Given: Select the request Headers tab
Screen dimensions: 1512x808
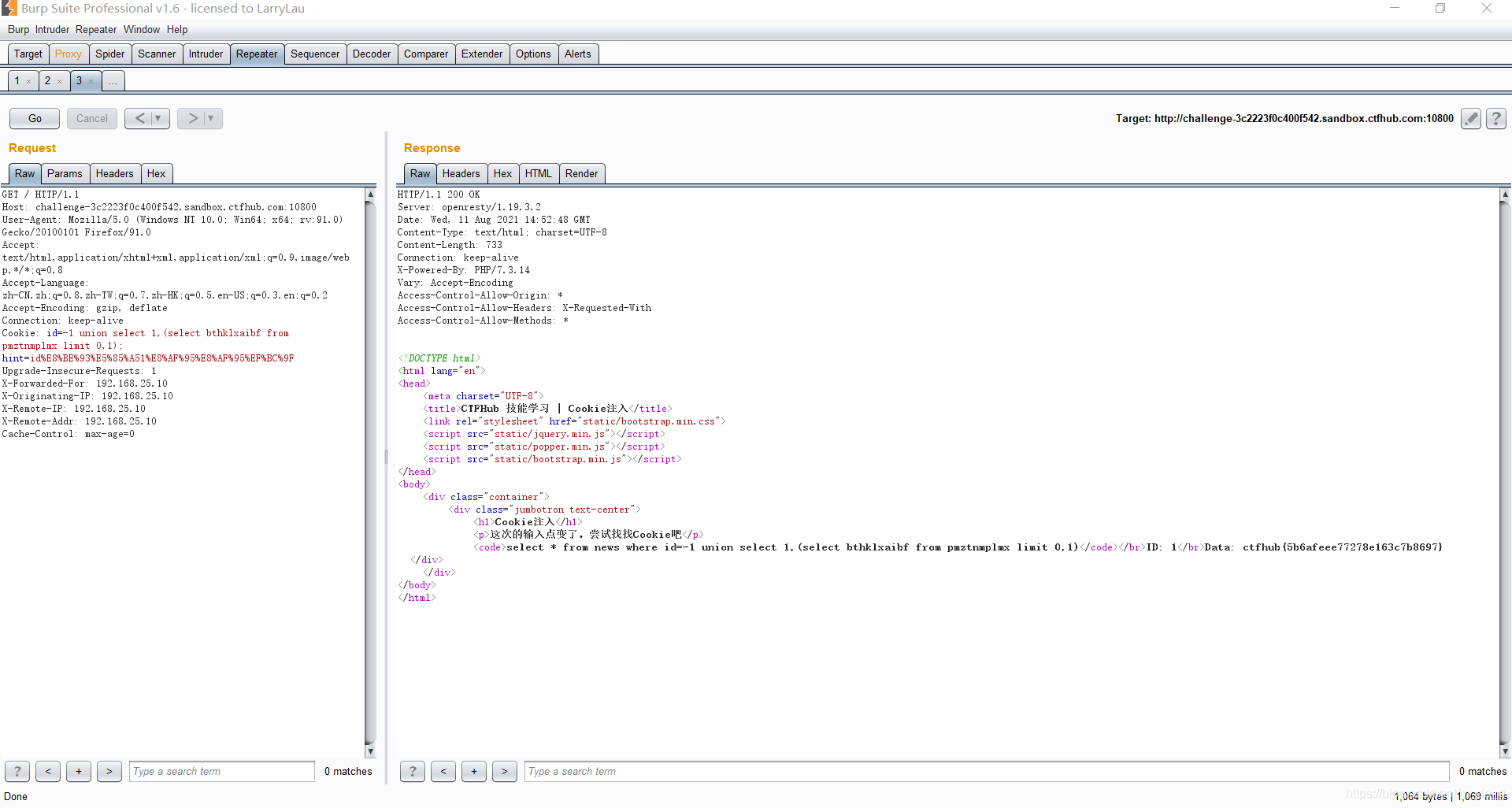Looking at the screenshot, I should point(115,173).
